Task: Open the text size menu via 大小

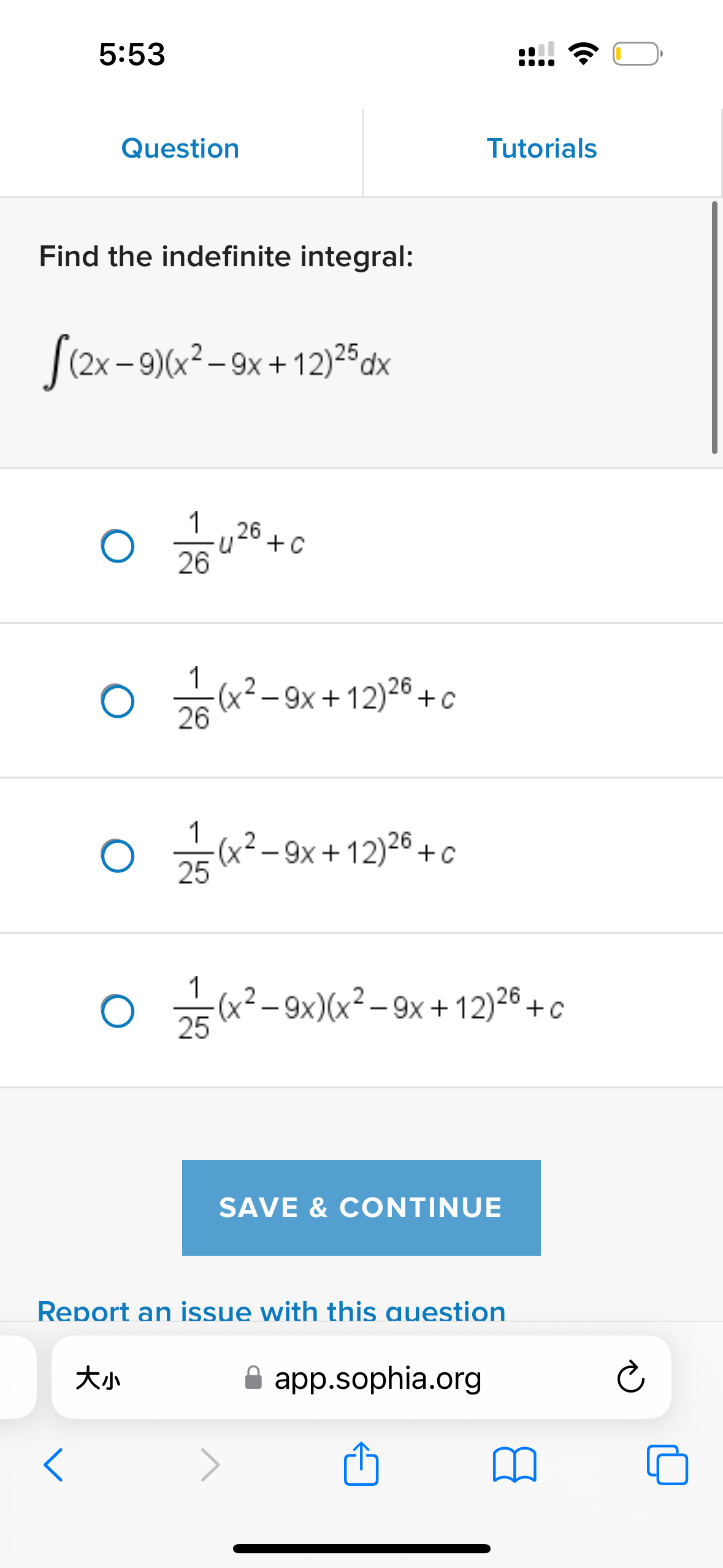Action: [x=100, y=1377]
